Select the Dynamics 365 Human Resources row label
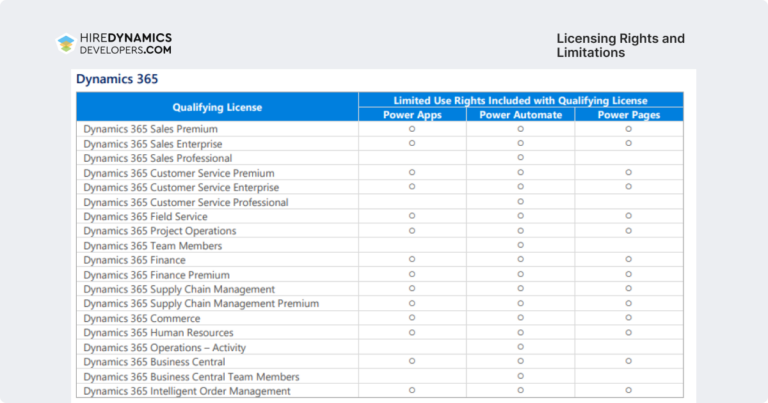The image size is (768, 403). coord(158,332)
